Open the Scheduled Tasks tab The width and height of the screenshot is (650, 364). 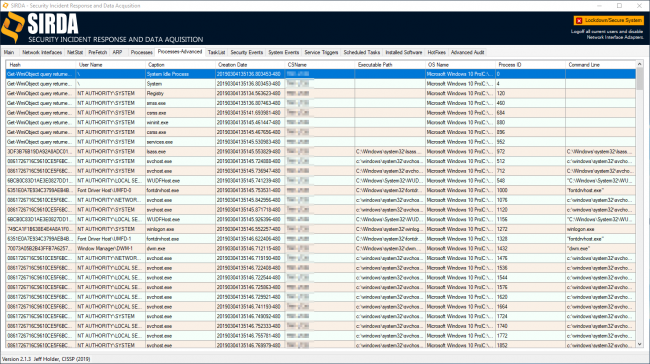click(361, 52)
